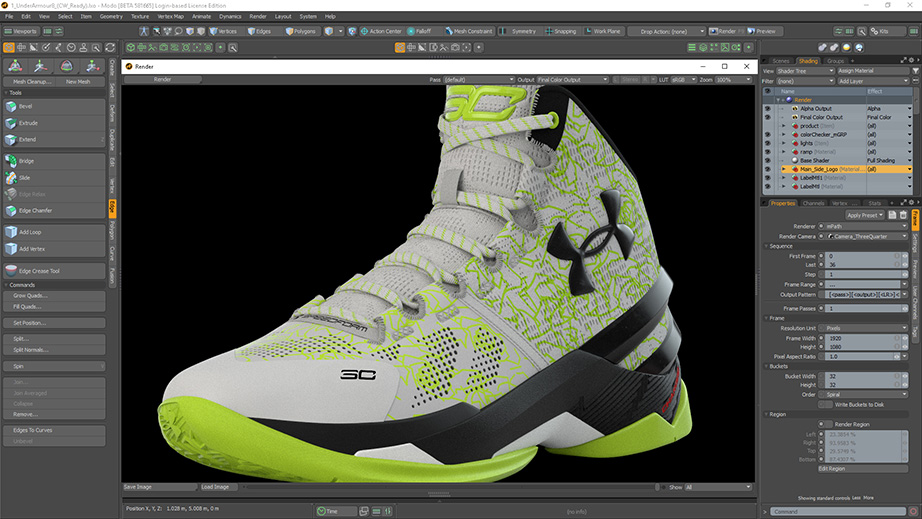Viewport: 922px width, 519px height.
Task: Toggle visibility of Main_Side_Logo layer
Action: 767,169
